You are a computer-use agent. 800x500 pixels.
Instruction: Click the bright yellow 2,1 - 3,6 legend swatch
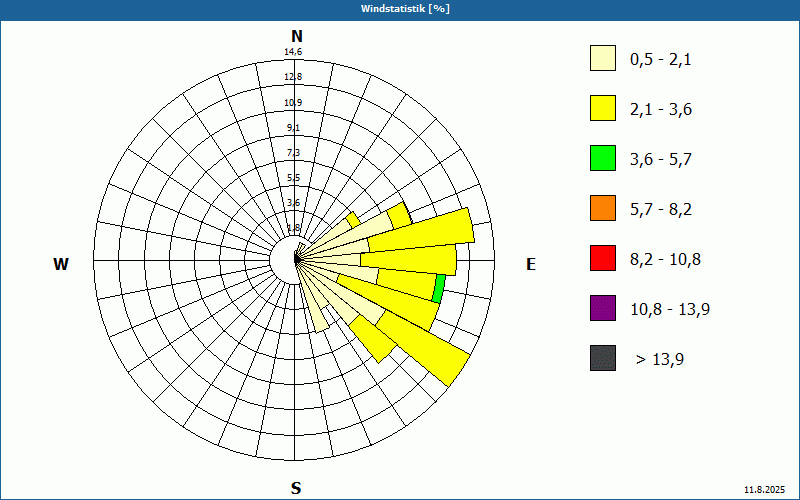click(603, 108)
